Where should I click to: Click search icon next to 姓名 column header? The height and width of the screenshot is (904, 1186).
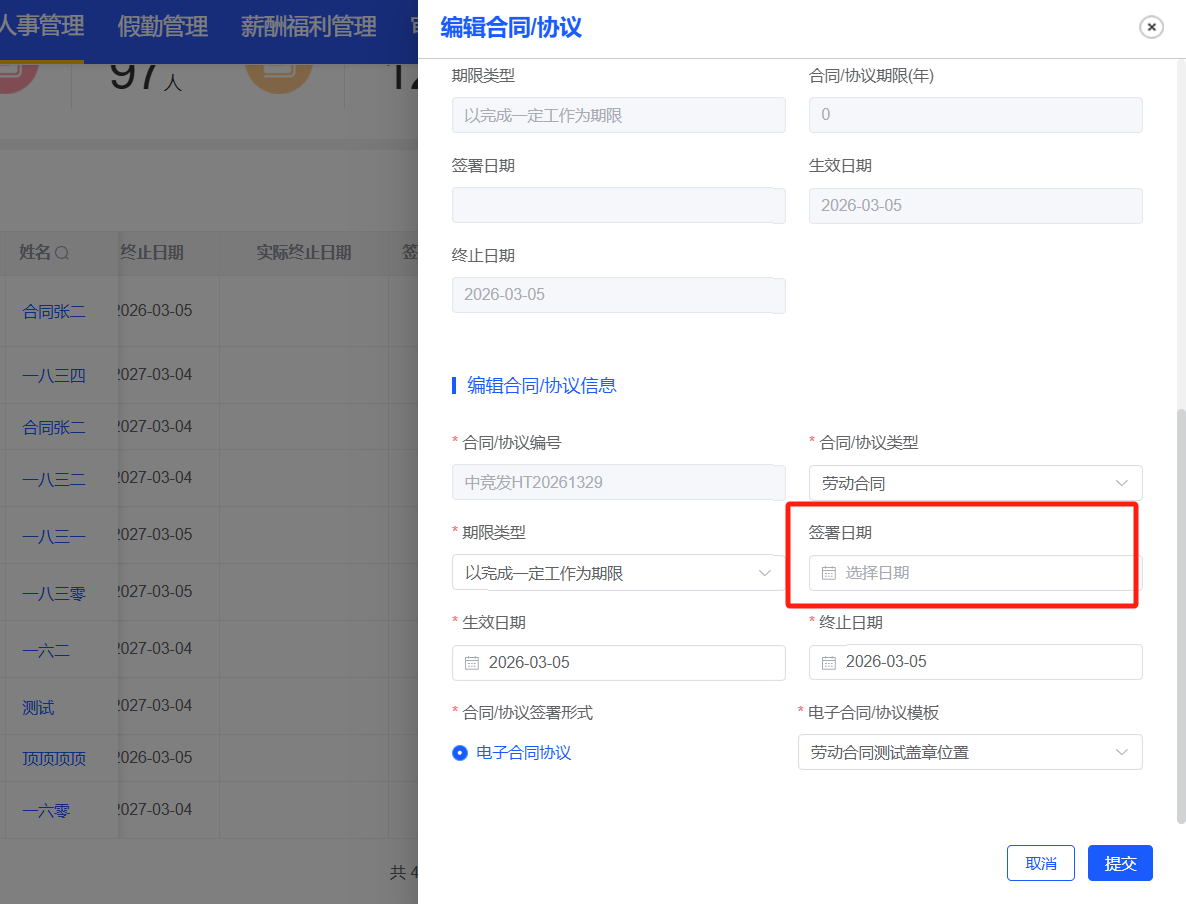(x=62, y=253)
